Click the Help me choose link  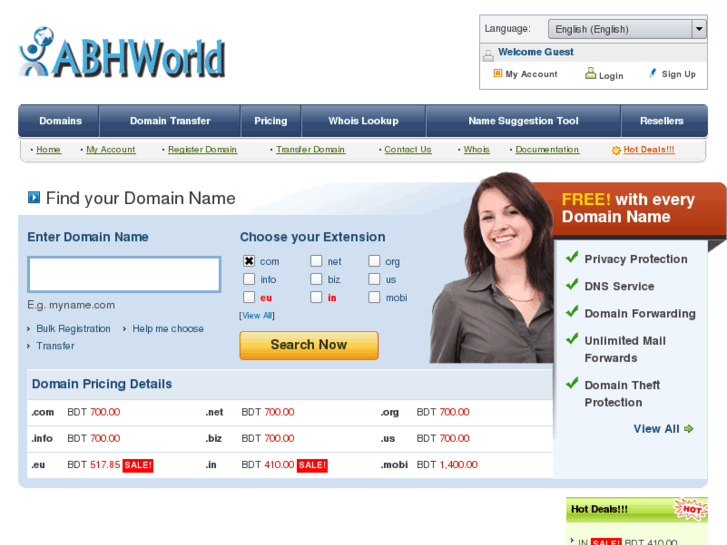tap(168, 328)
